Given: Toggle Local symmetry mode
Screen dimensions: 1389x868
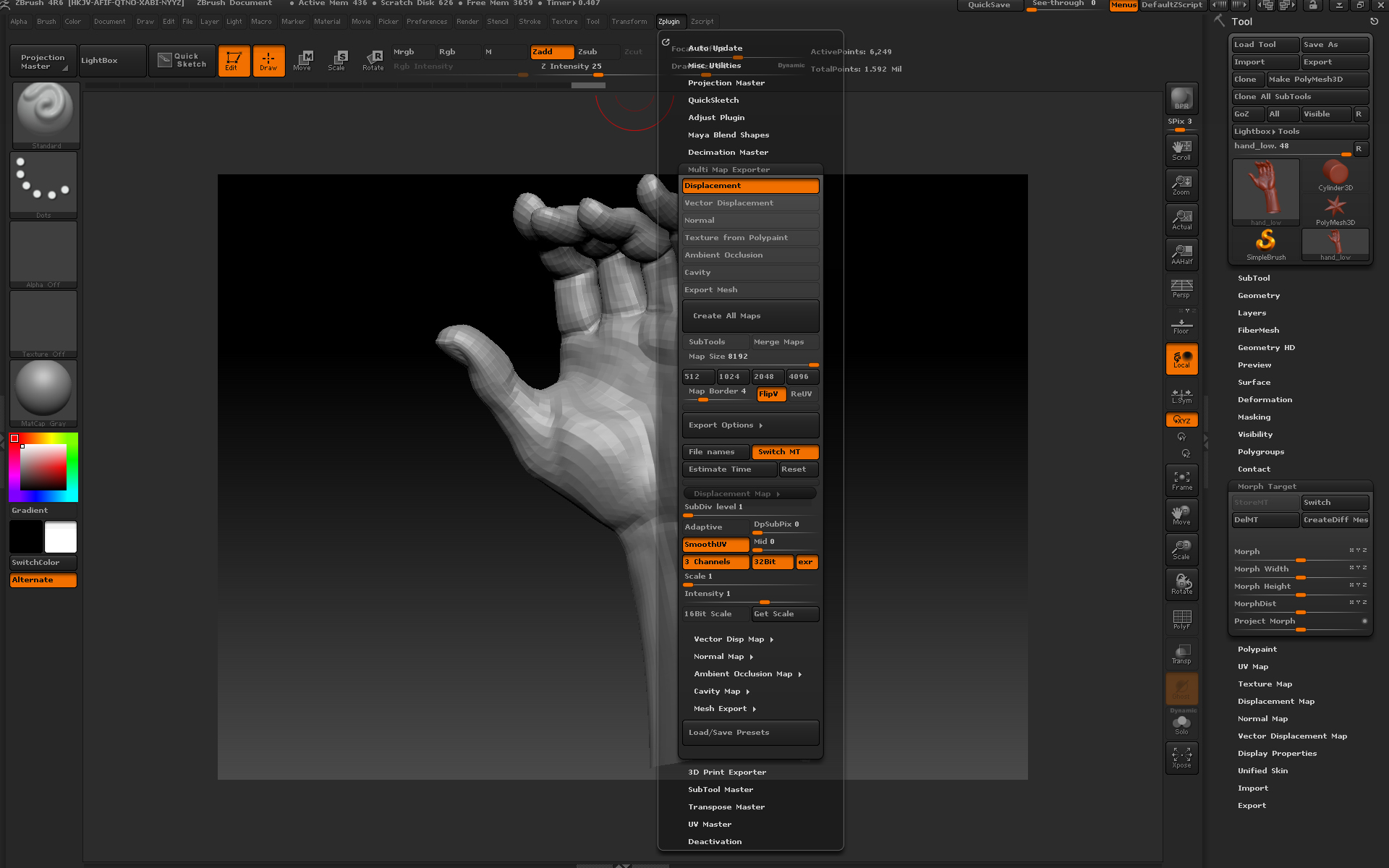Looking at the screenshot, I should pyautogui.click(x=1181, y=359).
